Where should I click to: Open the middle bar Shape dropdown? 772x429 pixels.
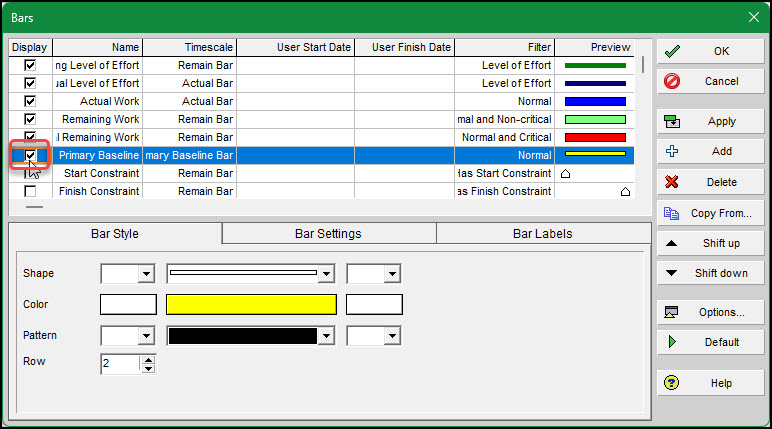click(326, 274)
